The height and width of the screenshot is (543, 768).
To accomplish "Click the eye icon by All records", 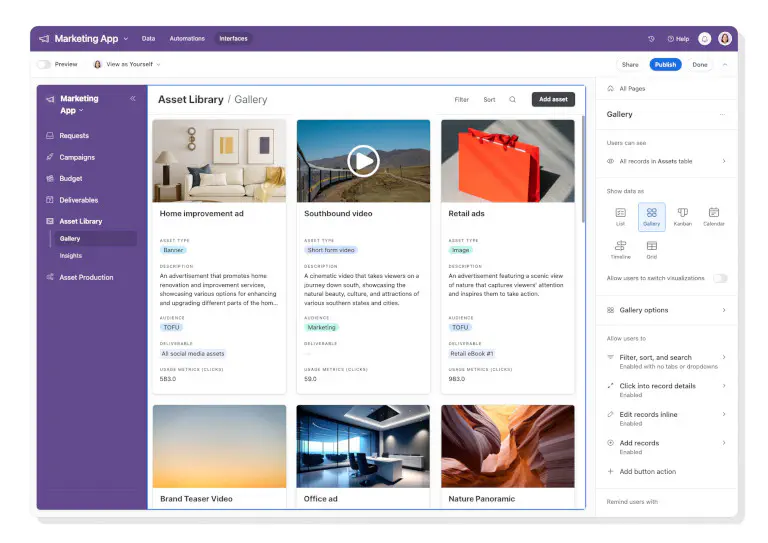I will point(610,161).
